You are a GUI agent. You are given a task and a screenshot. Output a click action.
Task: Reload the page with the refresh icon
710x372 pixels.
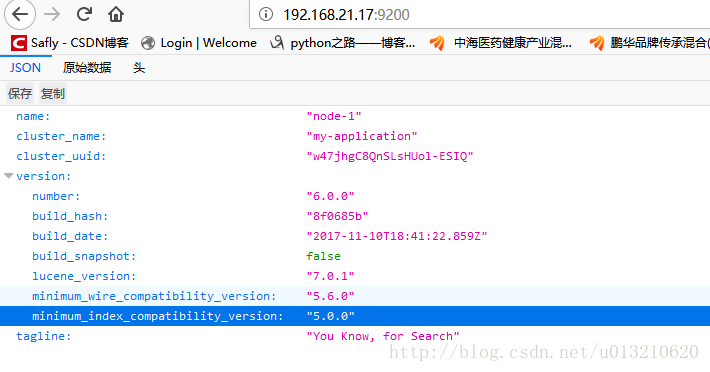[x=84, y=14]
